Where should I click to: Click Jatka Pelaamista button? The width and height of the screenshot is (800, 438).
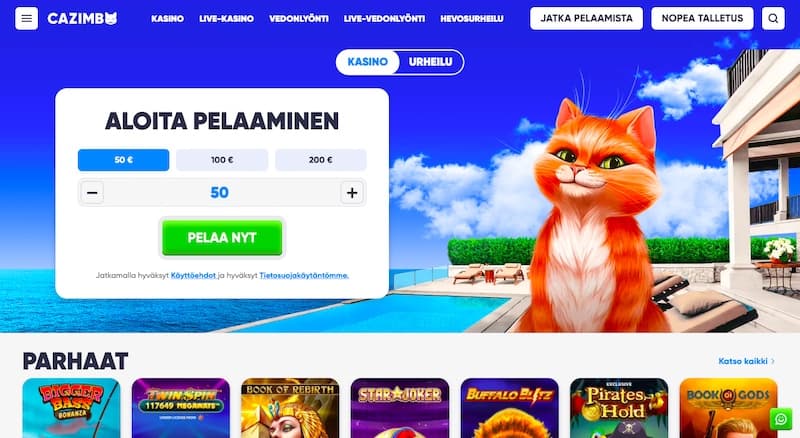coord(586,18)
